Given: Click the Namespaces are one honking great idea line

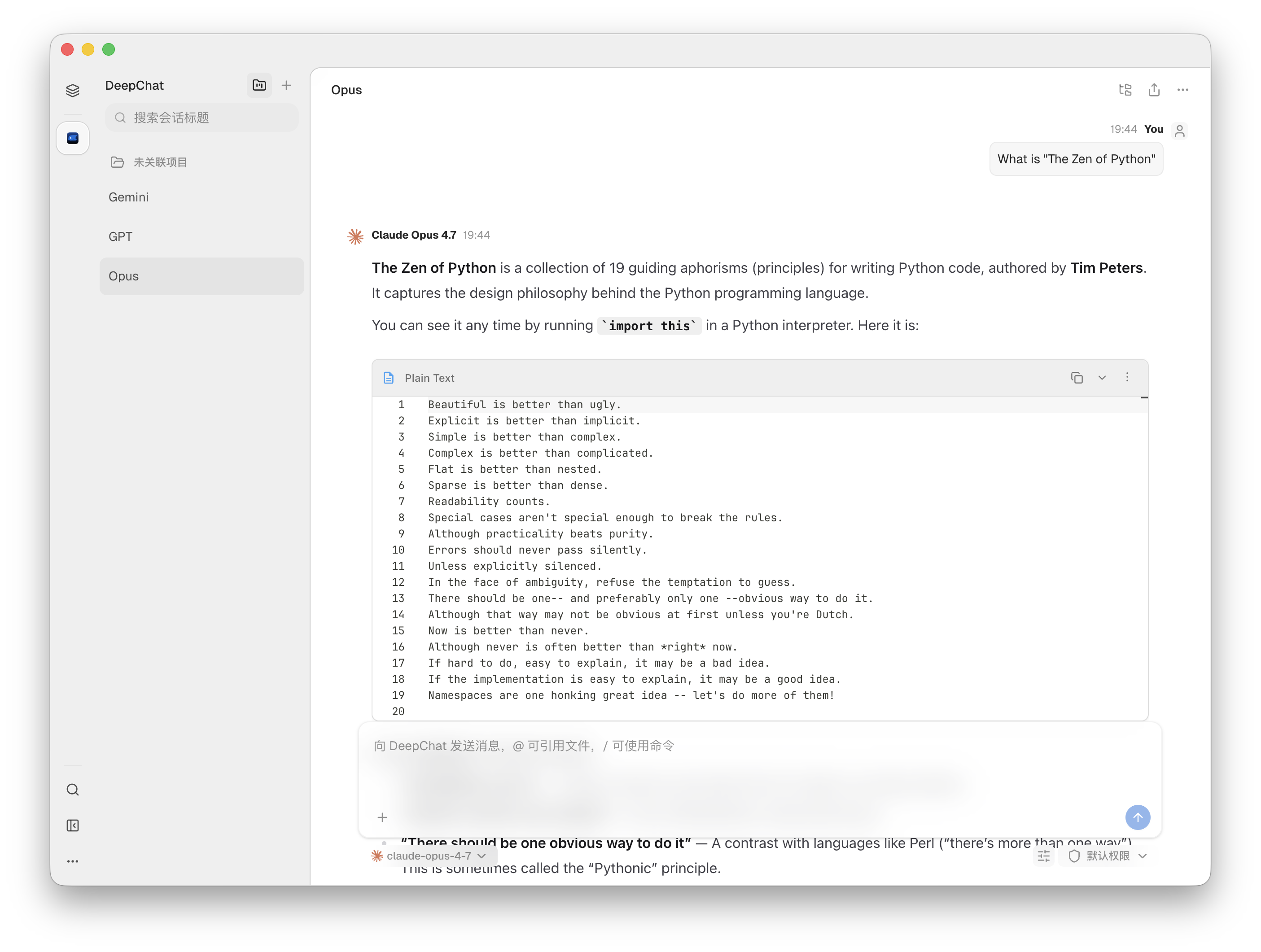Looking at the screenshot, I should coord(632,695).
